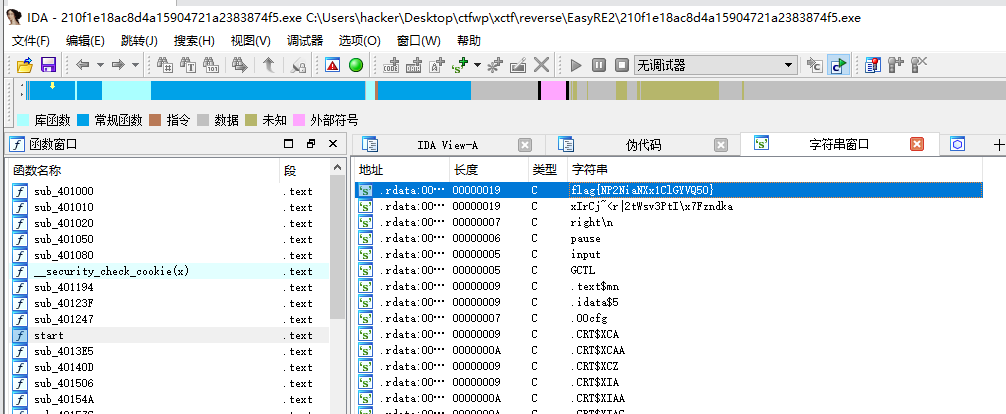Click the binoculars search-next arrow icon
Image resolution: width=1006 pixels, height=414 pixels.
pyautogui.click(x=240, y=65)
